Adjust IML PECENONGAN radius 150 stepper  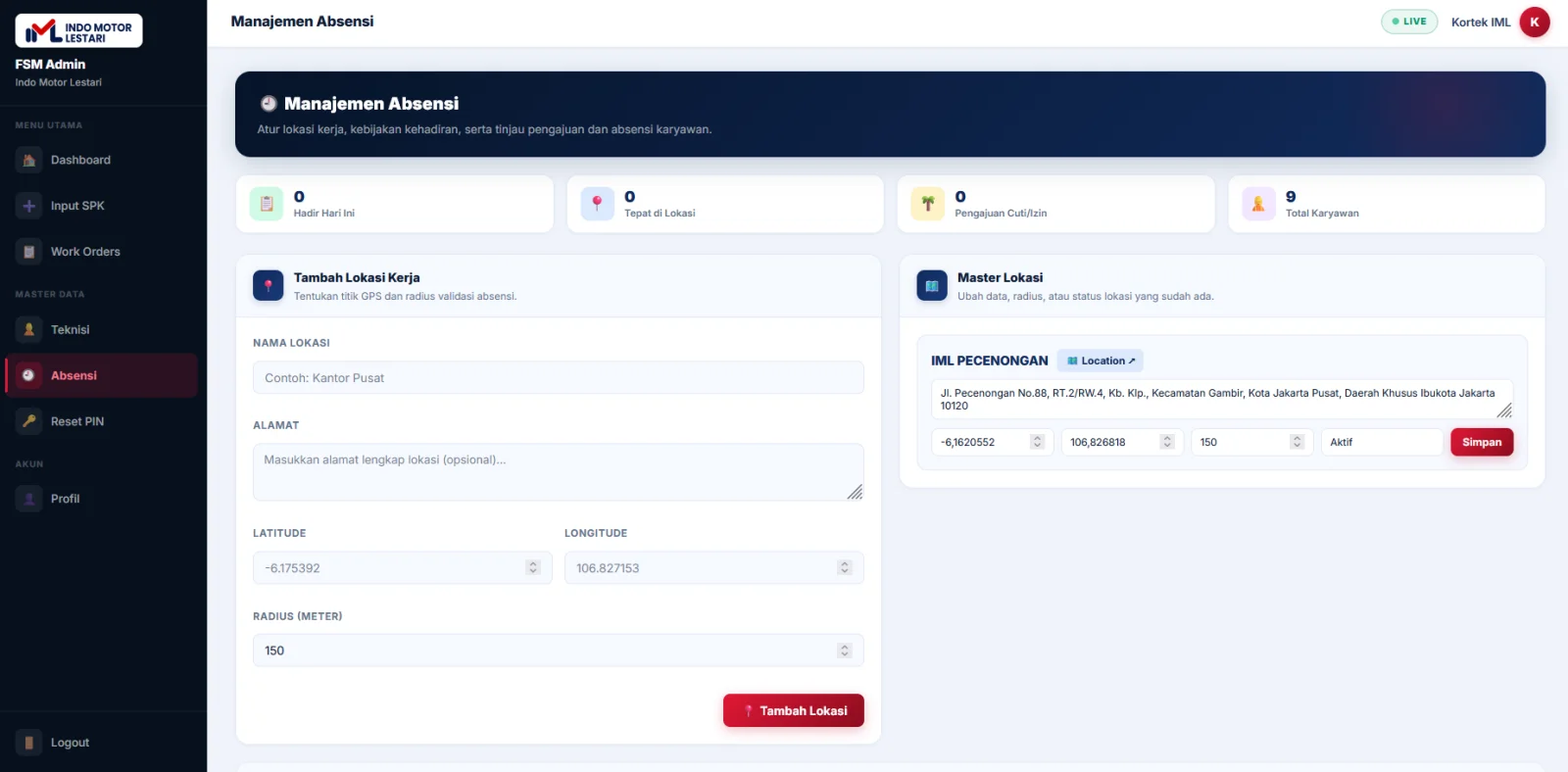click(1297, 442)
